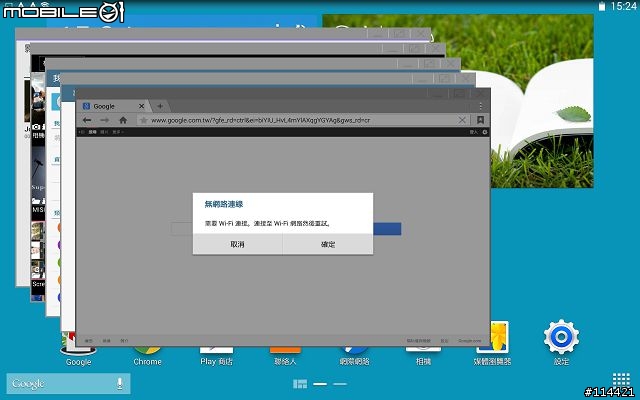640x400 pixels.
Task: Tap 確定 in the no-network dialog
Action: pyautogui.click(x=328, y=244)
